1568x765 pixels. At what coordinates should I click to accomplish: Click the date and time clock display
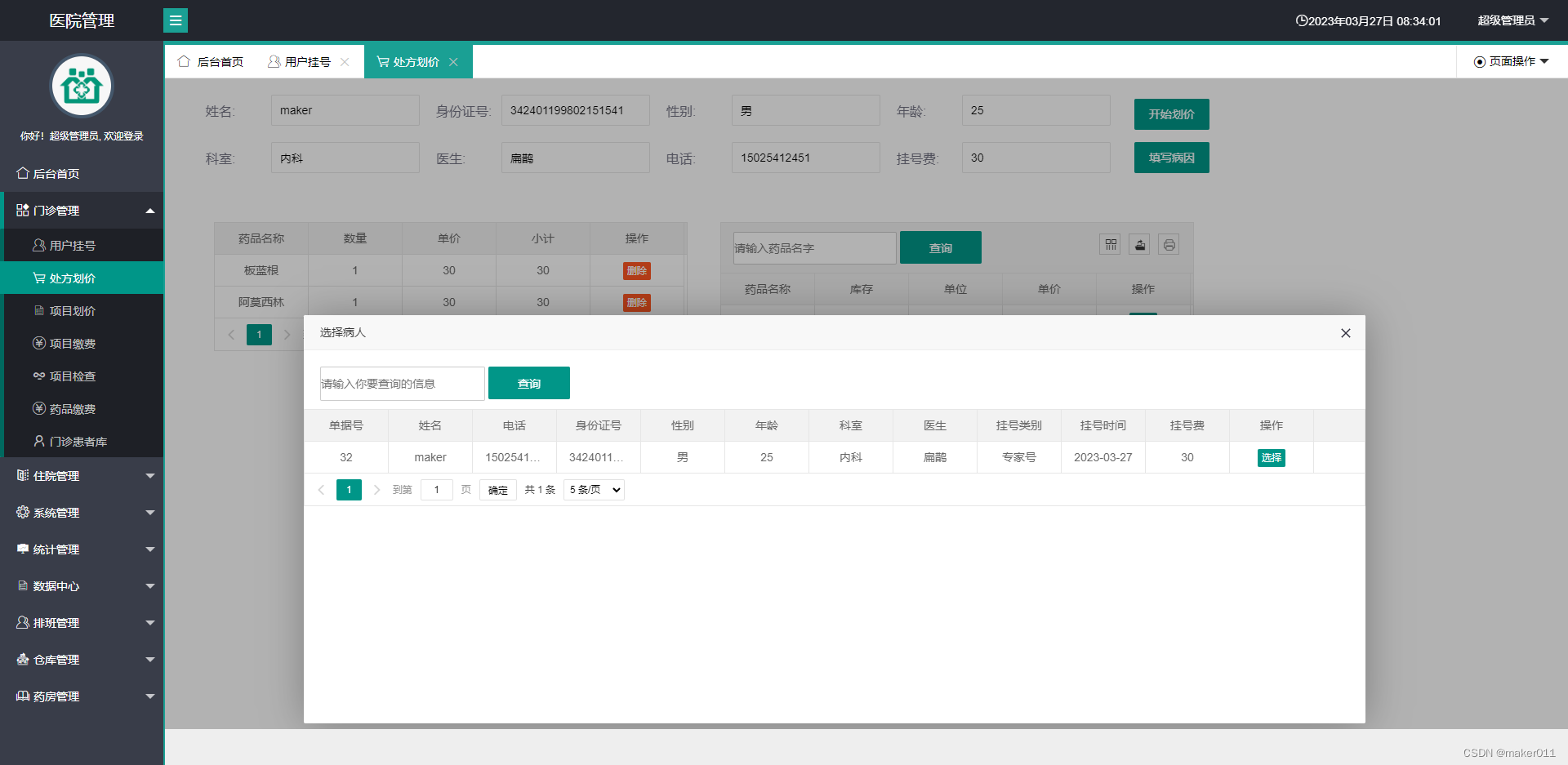click(1369, 20)
